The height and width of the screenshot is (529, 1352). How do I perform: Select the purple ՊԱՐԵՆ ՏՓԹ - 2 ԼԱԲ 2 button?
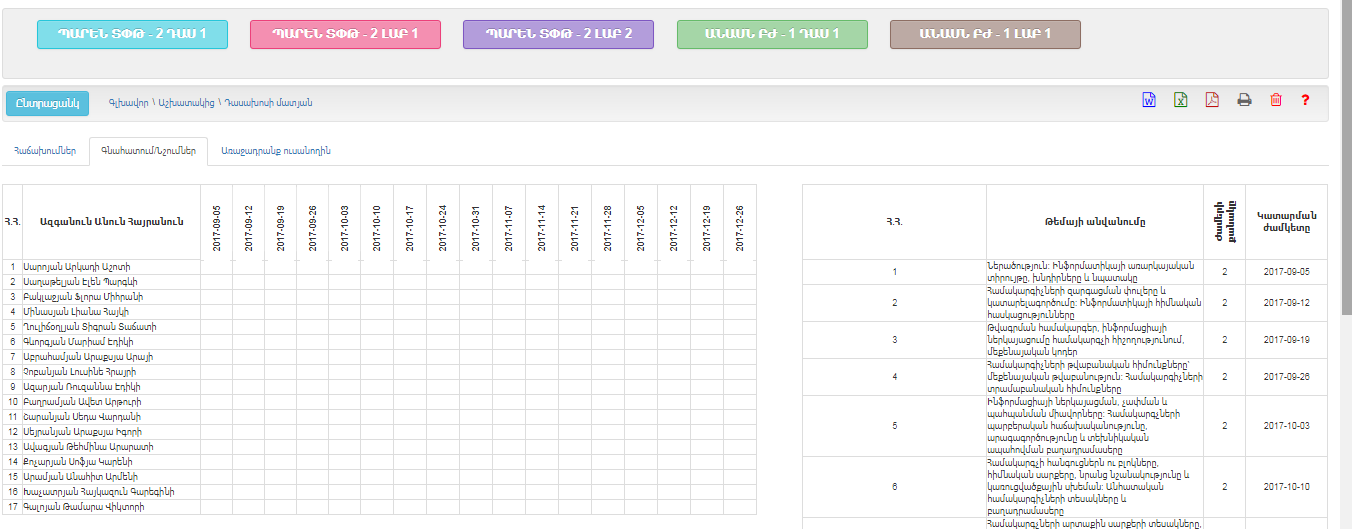tap(558, 34)
